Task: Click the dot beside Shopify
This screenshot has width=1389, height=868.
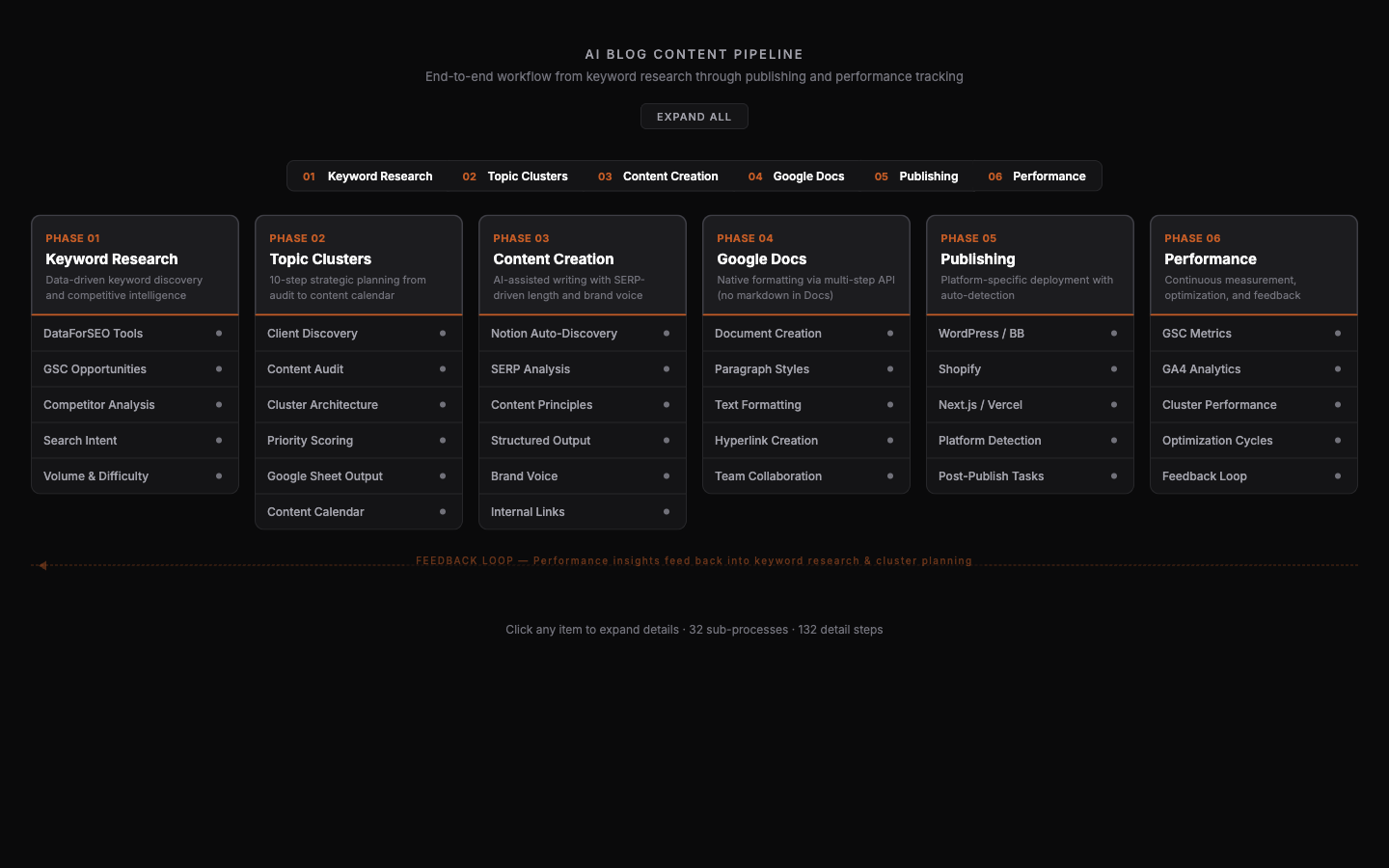Action: (x=1114, y=369)
